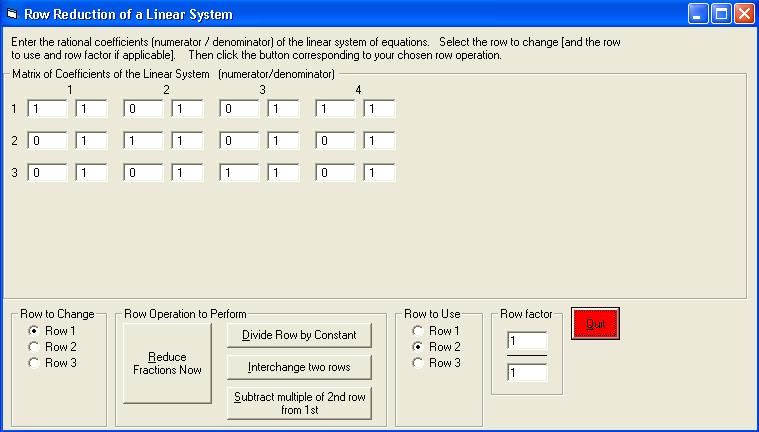This screenshot has width=759, height=432.
Task: Click row 3 column 2 denominator field
Action: pos(187,173)
